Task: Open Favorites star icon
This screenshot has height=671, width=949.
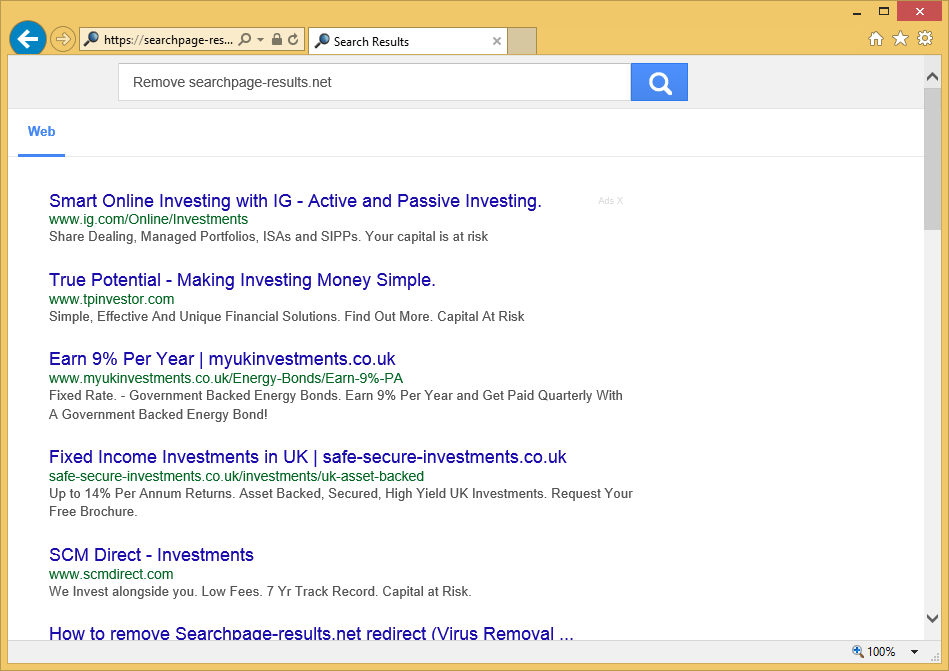Action: (x=900, y=39)
